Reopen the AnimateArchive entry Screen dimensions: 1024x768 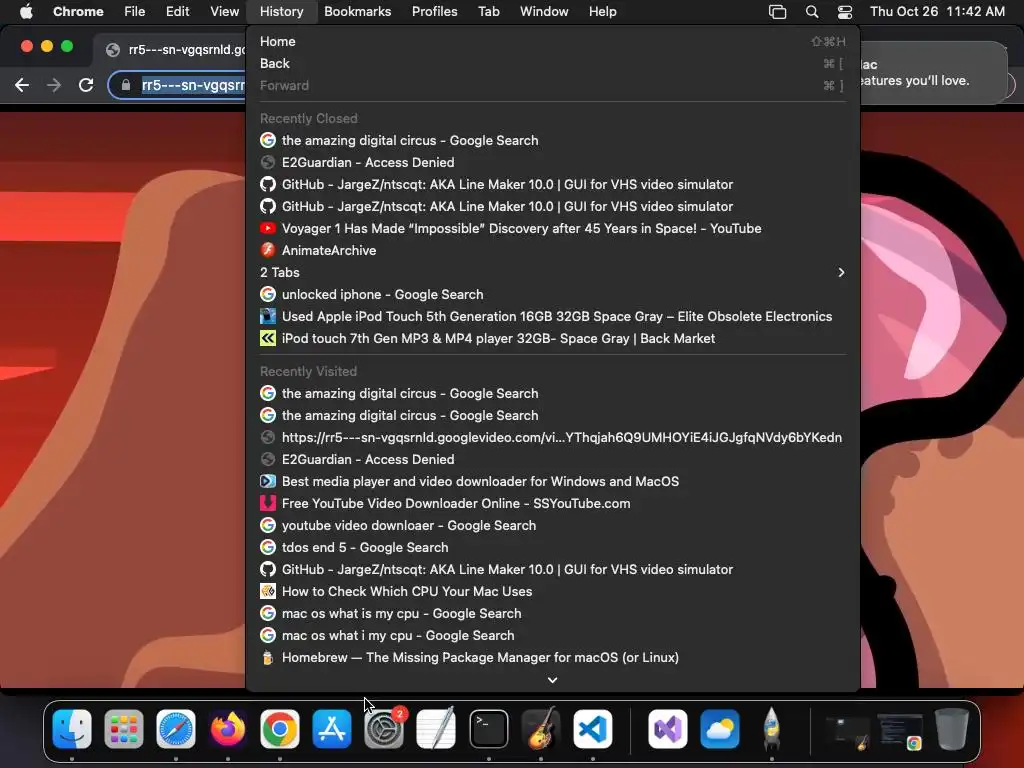click(x=552, y=250)
